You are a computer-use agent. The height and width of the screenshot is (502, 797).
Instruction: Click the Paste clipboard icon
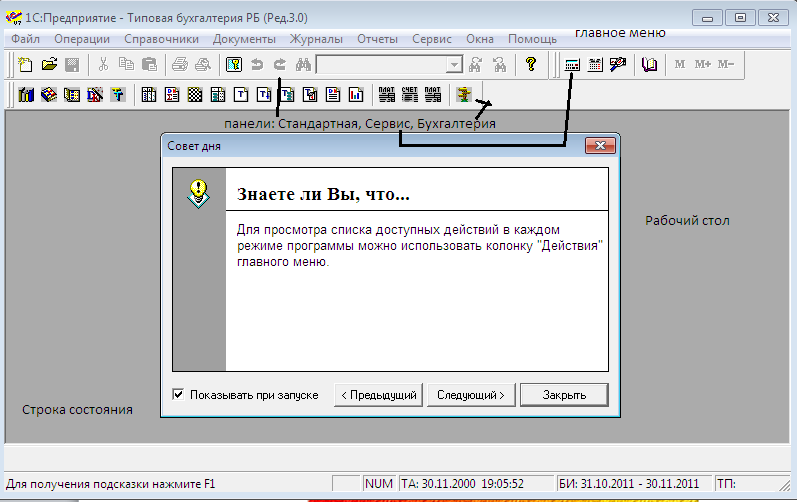pos(149,65)
